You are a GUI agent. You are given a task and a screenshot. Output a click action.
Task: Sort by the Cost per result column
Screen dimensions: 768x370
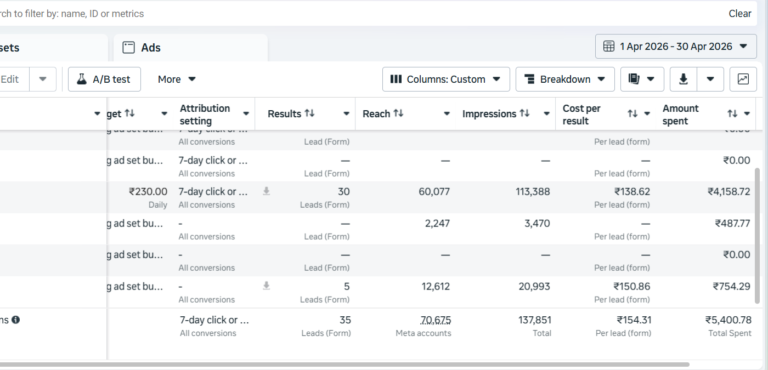pyautogui.click(x=632, y=114)
